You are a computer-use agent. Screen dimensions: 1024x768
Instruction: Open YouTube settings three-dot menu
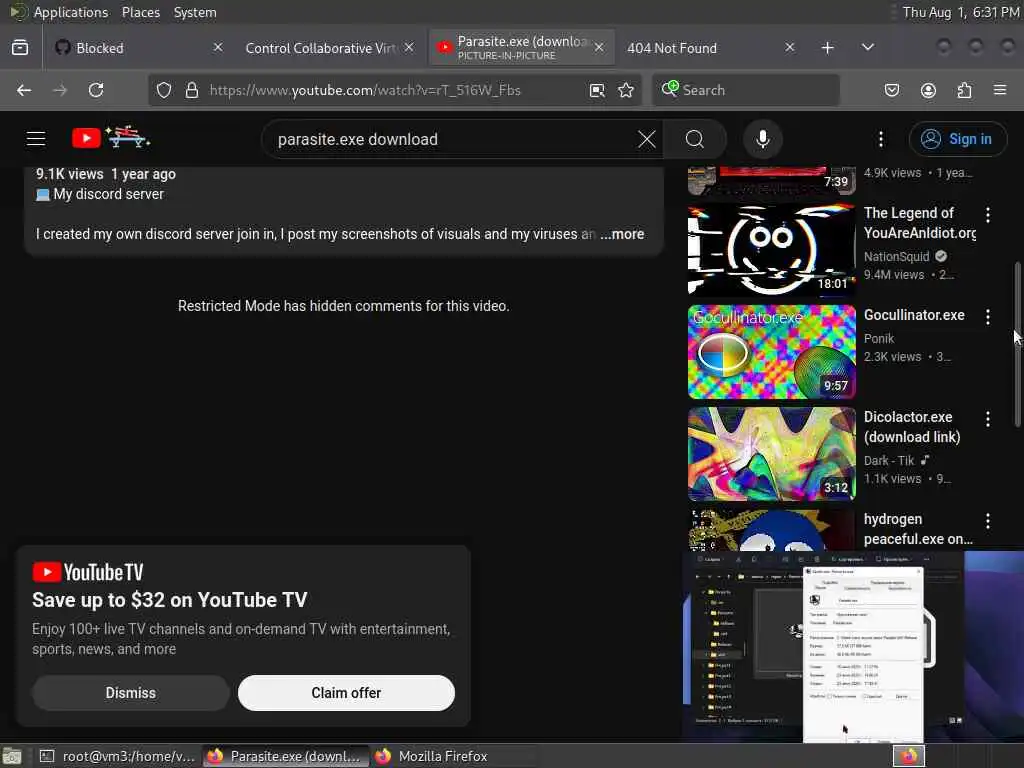pyautogui.click(x=881, y=139)
